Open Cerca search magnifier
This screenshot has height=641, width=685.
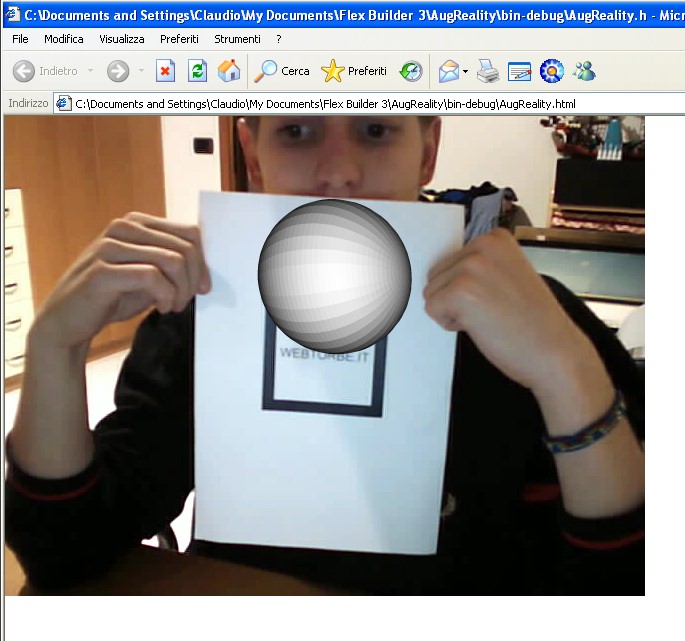282,71
